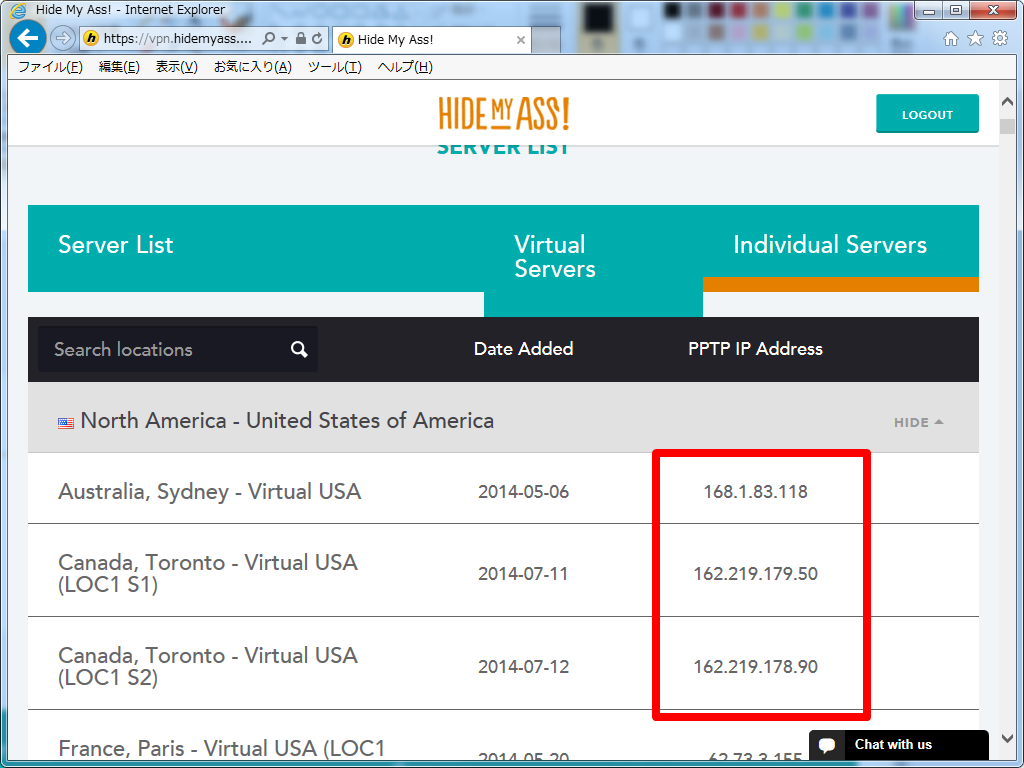Viewport: 1024px width, 768px height.
Task: Open the 表示(V) menu
Action: click(x=176, y=67)
